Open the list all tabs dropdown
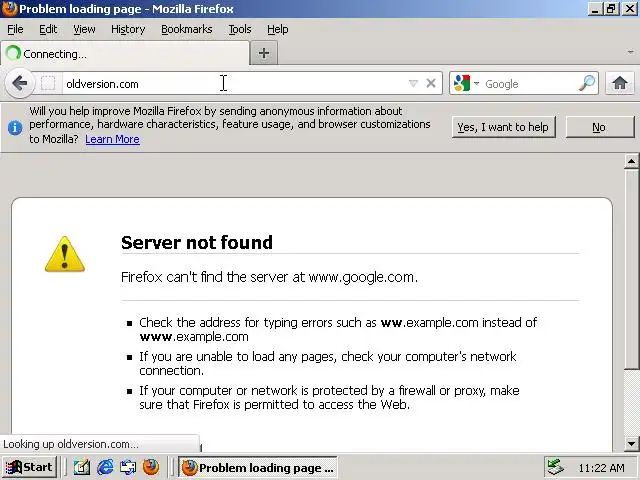Image resolution: width=640 pixels, height=480 pixels. pos(631,52)
